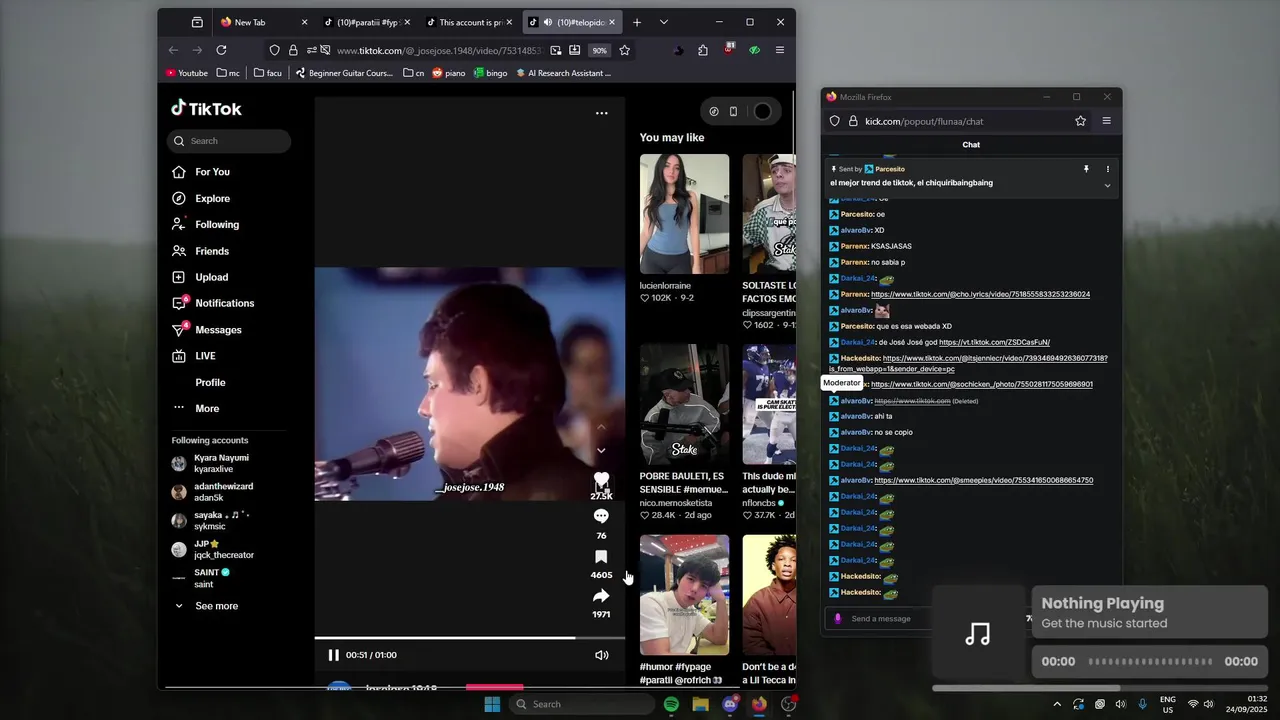Bookmark the kick.com chat page with star
This screenshot has width=1280, height=720.
tap(1080, 121)
